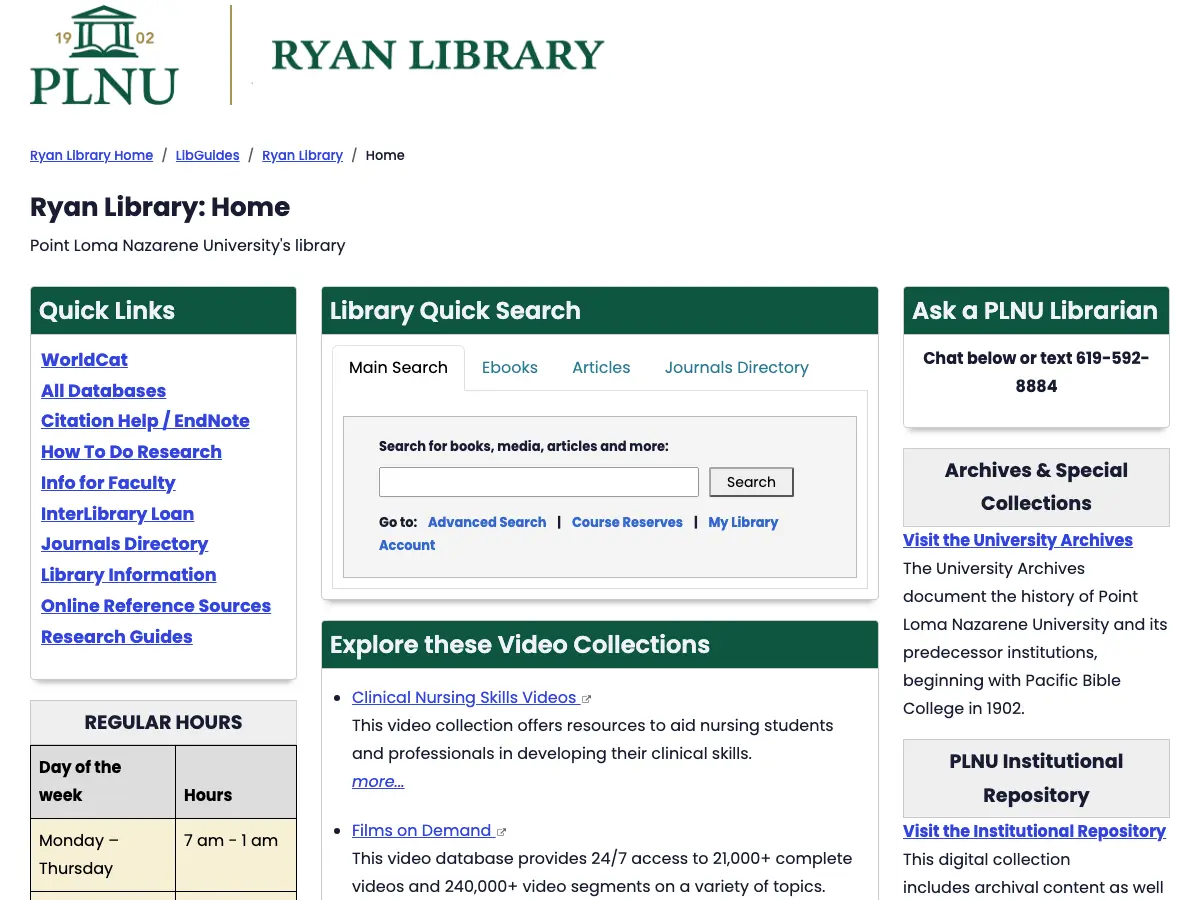The height and width of the screenshot is (900, 1200).
Task: Expand the more... link under Clinical Nursing
Action: point(378,782)
